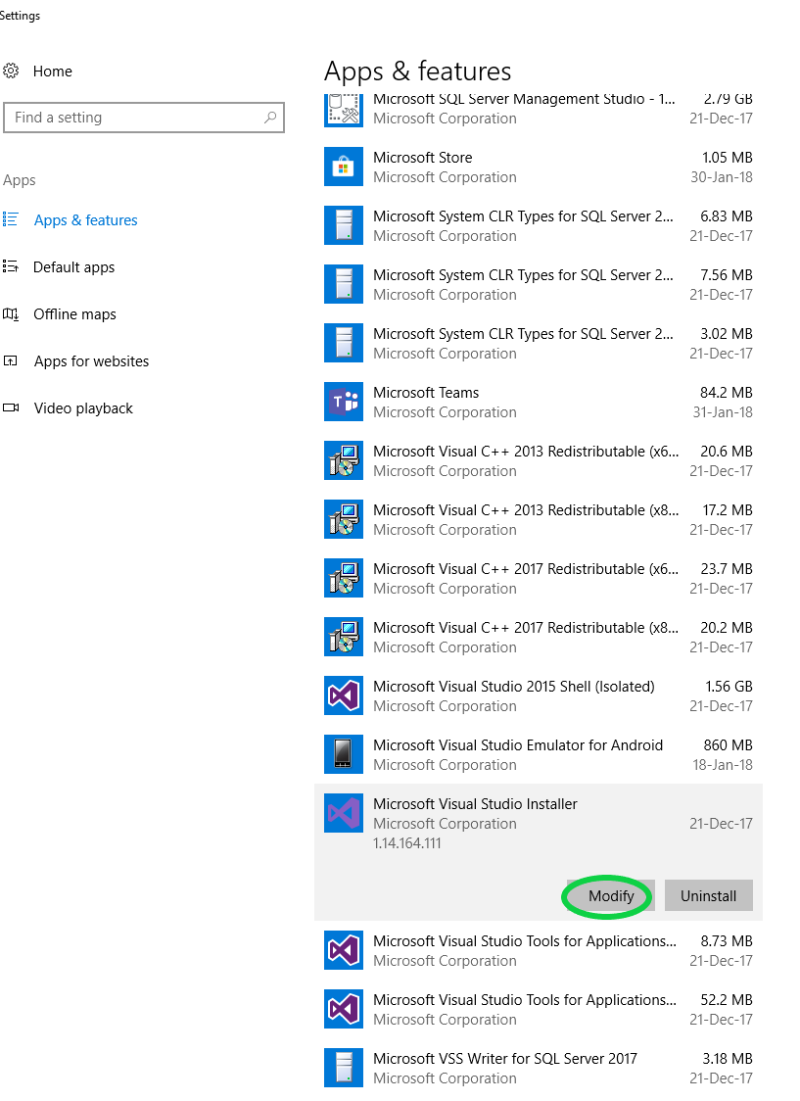Click Visual C++ 2013 20.6 MB icon
The width and height of the screenshot is (800, 1101).
(x=343, y=461)
